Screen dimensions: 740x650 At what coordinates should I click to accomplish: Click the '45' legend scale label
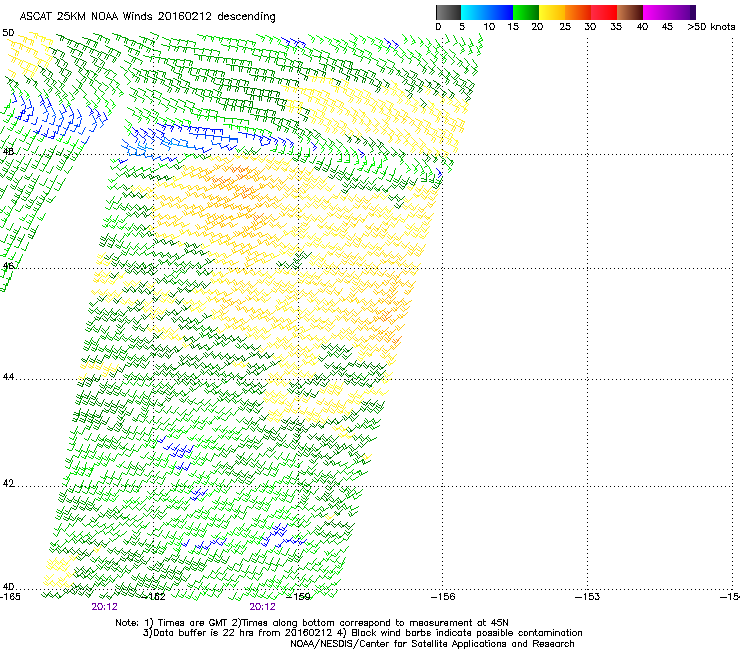[667, 26]
